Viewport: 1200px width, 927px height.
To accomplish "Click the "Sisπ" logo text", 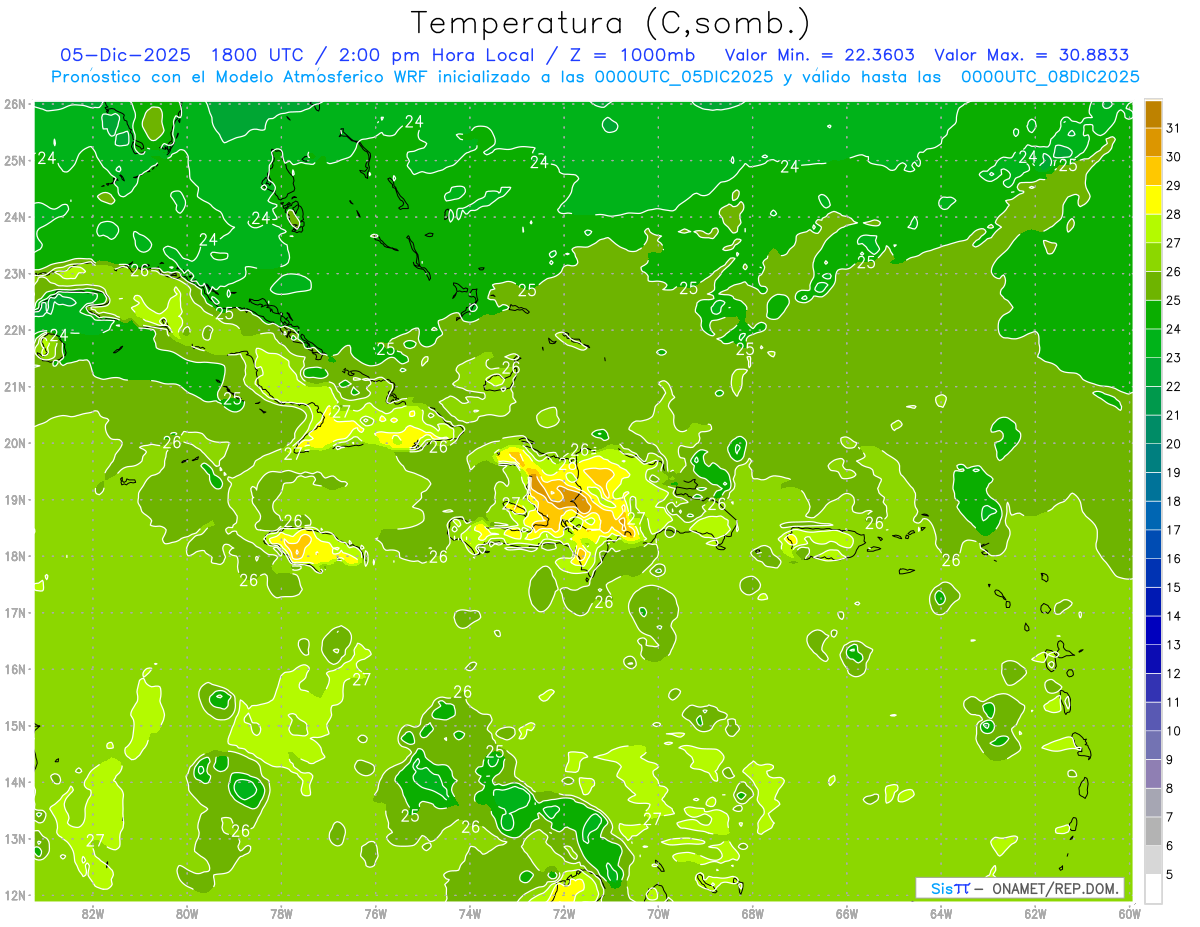I will [x=950, y=888].
